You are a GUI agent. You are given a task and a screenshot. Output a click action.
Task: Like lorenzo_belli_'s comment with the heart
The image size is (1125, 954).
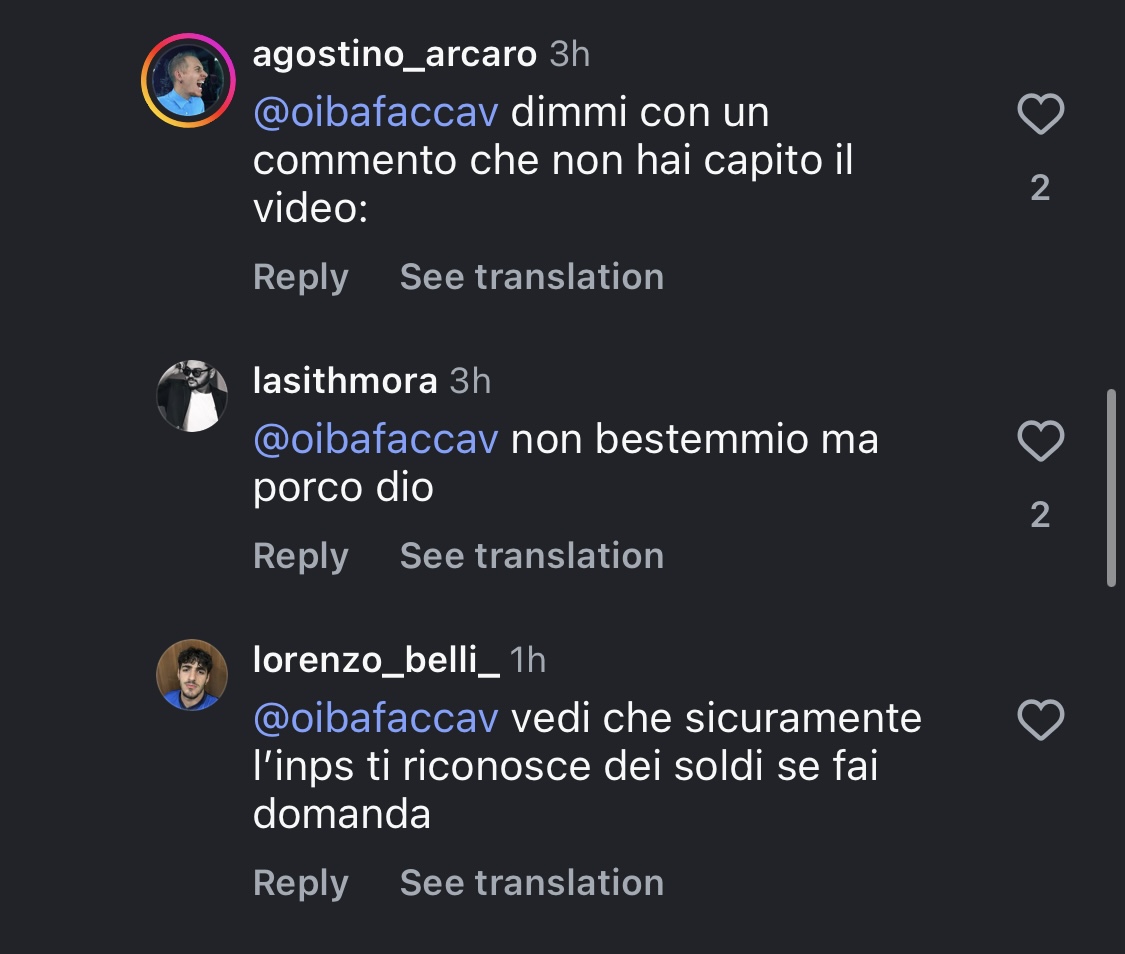tap(1040, 720)
